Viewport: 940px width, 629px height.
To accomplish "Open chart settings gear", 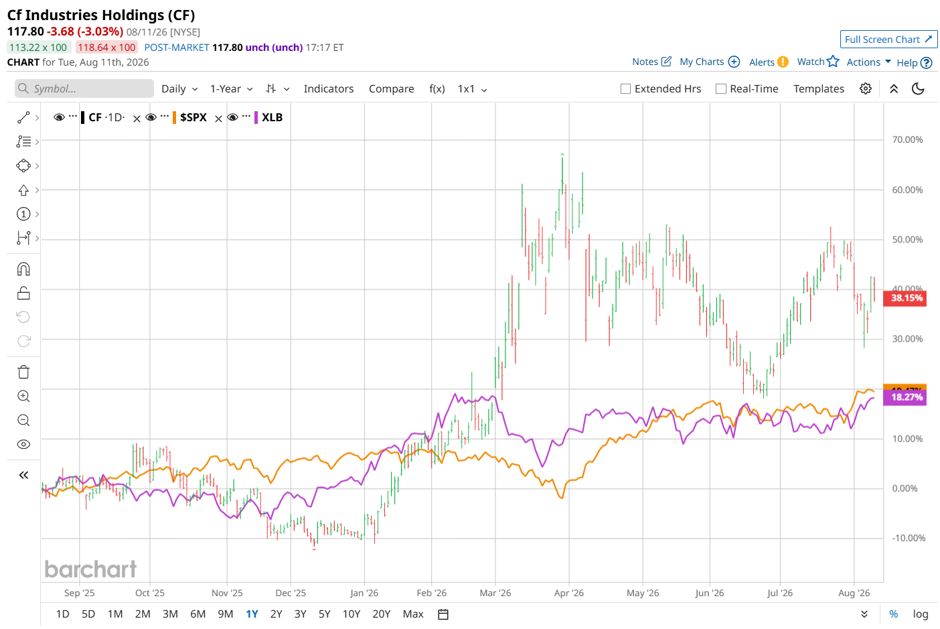I will [x=865, y=89].
